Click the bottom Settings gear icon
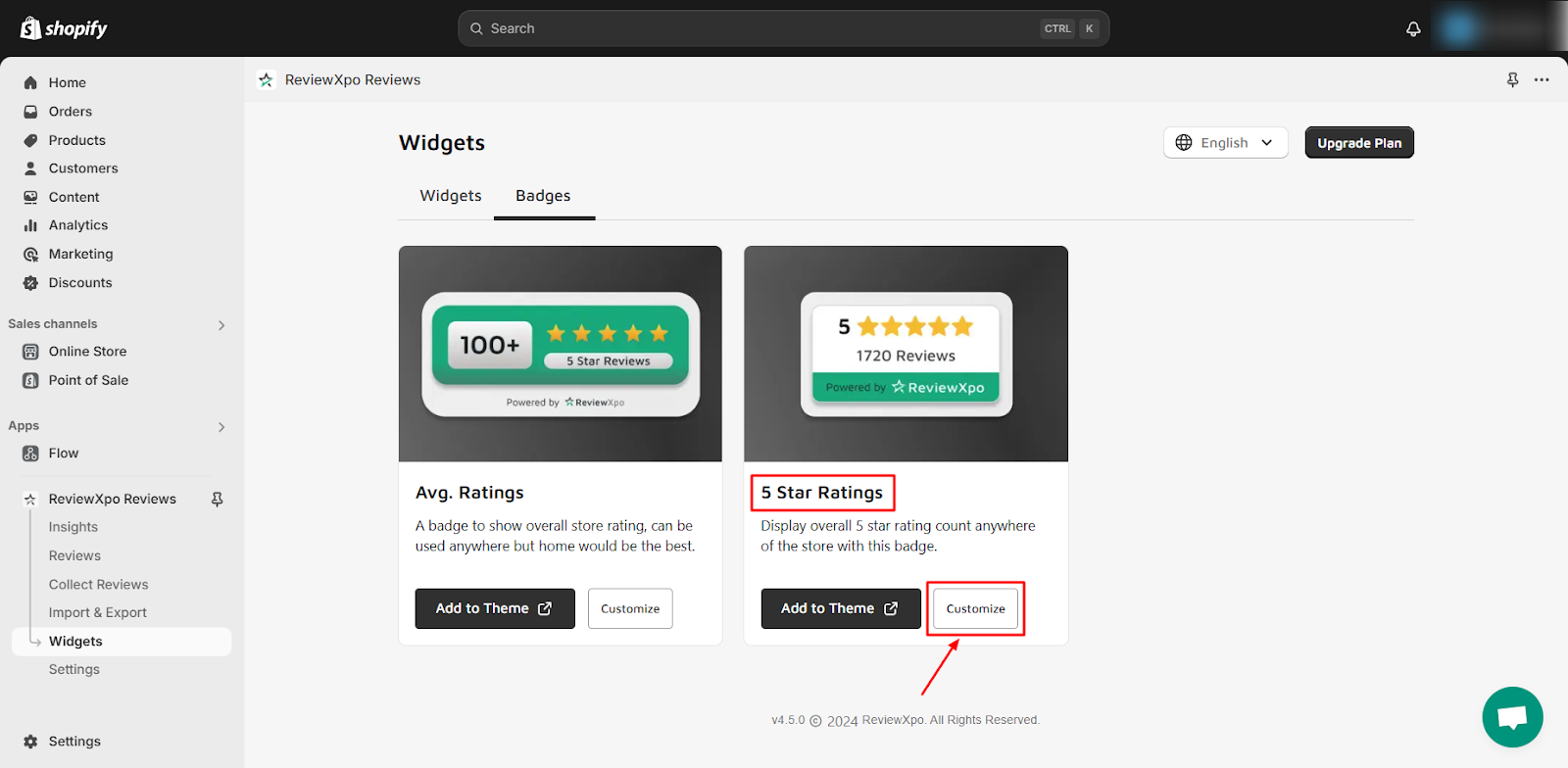Screen dimensions: 1568x768 click(30, 742)
